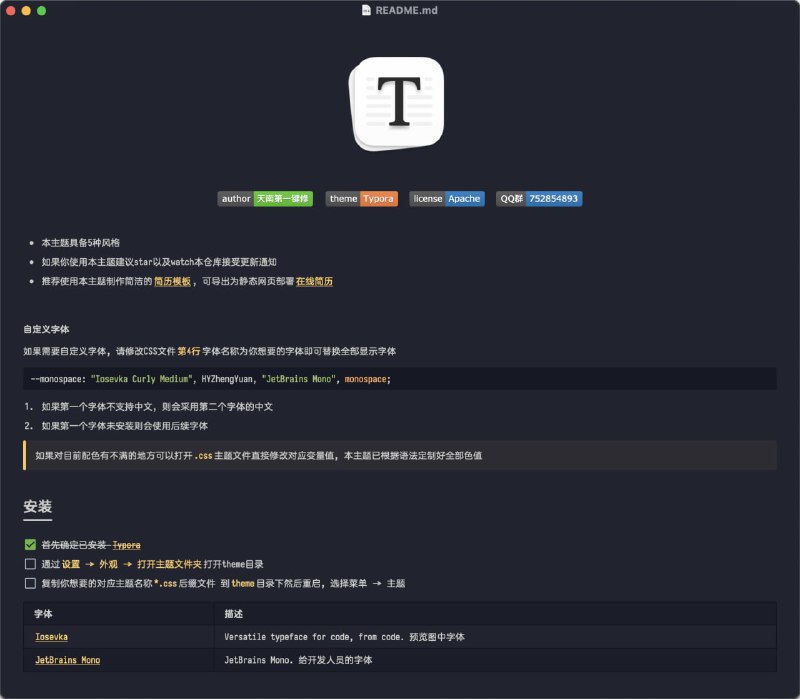This screenshot has height=699, width=800.
Task: Follow the 在线简历 link
Action: pos(314,281)
